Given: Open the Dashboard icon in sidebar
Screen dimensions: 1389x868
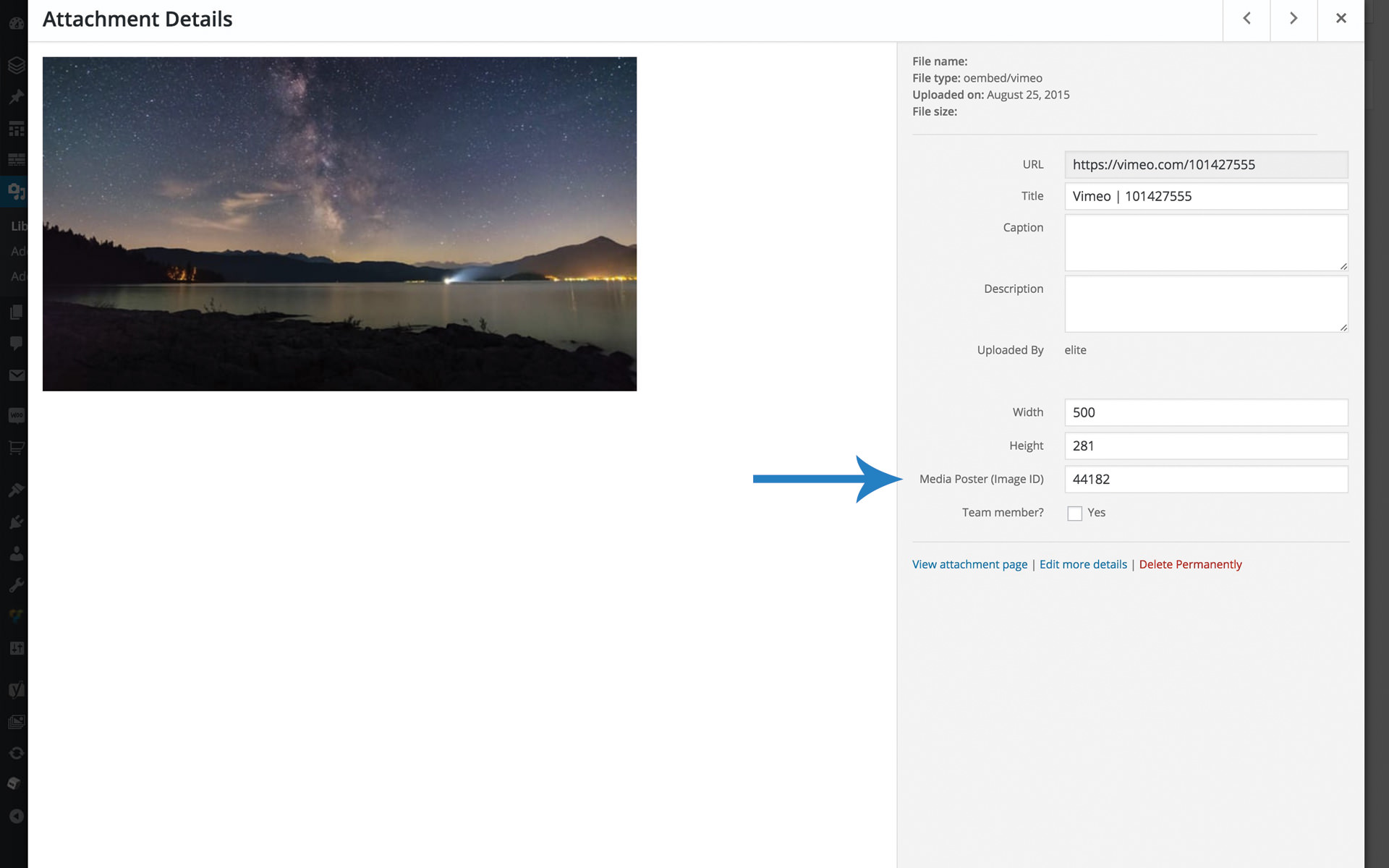Looking at the screenshot, I should [x=16, y=23].
